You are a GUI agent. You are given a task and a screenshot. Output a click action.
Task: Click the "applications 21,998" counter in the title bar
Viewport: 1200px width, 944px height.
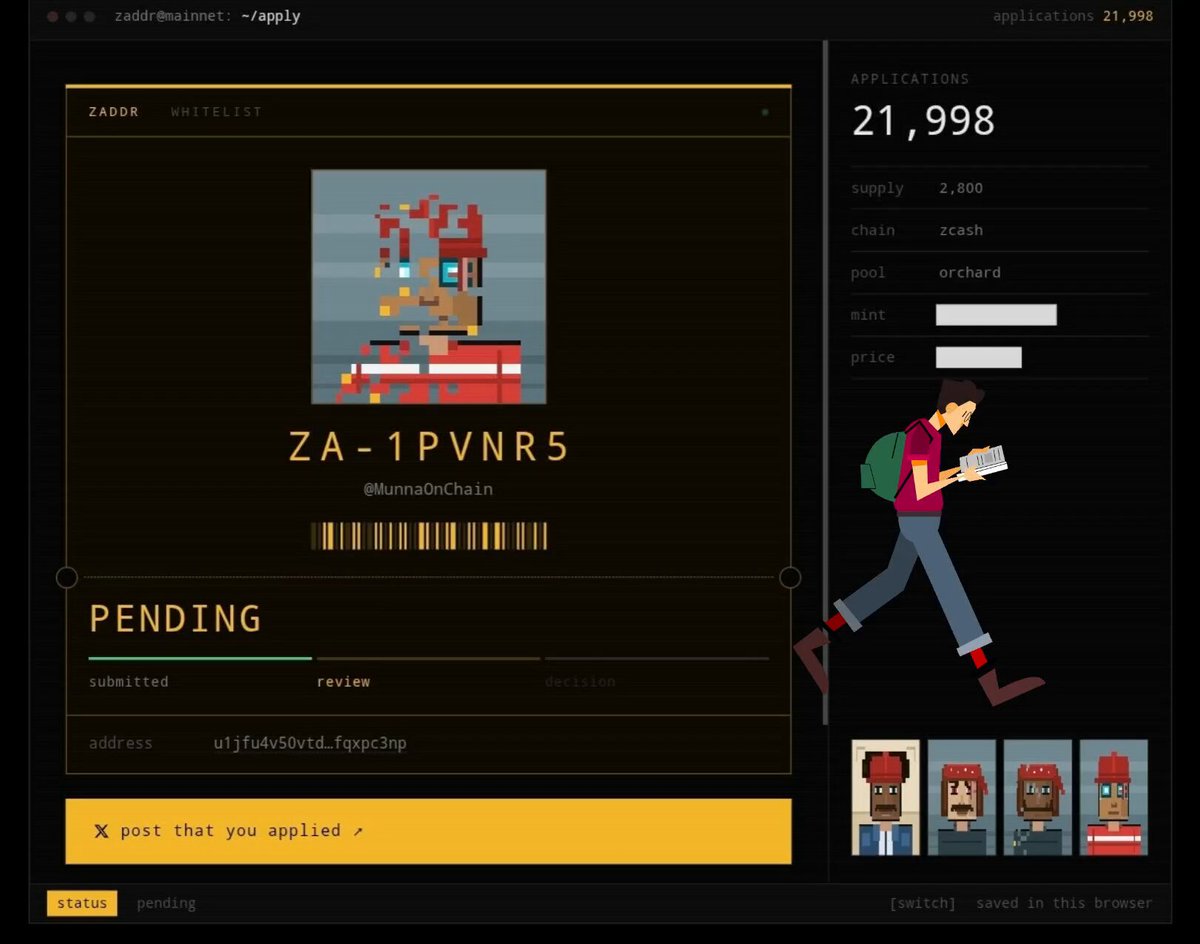1073,16
